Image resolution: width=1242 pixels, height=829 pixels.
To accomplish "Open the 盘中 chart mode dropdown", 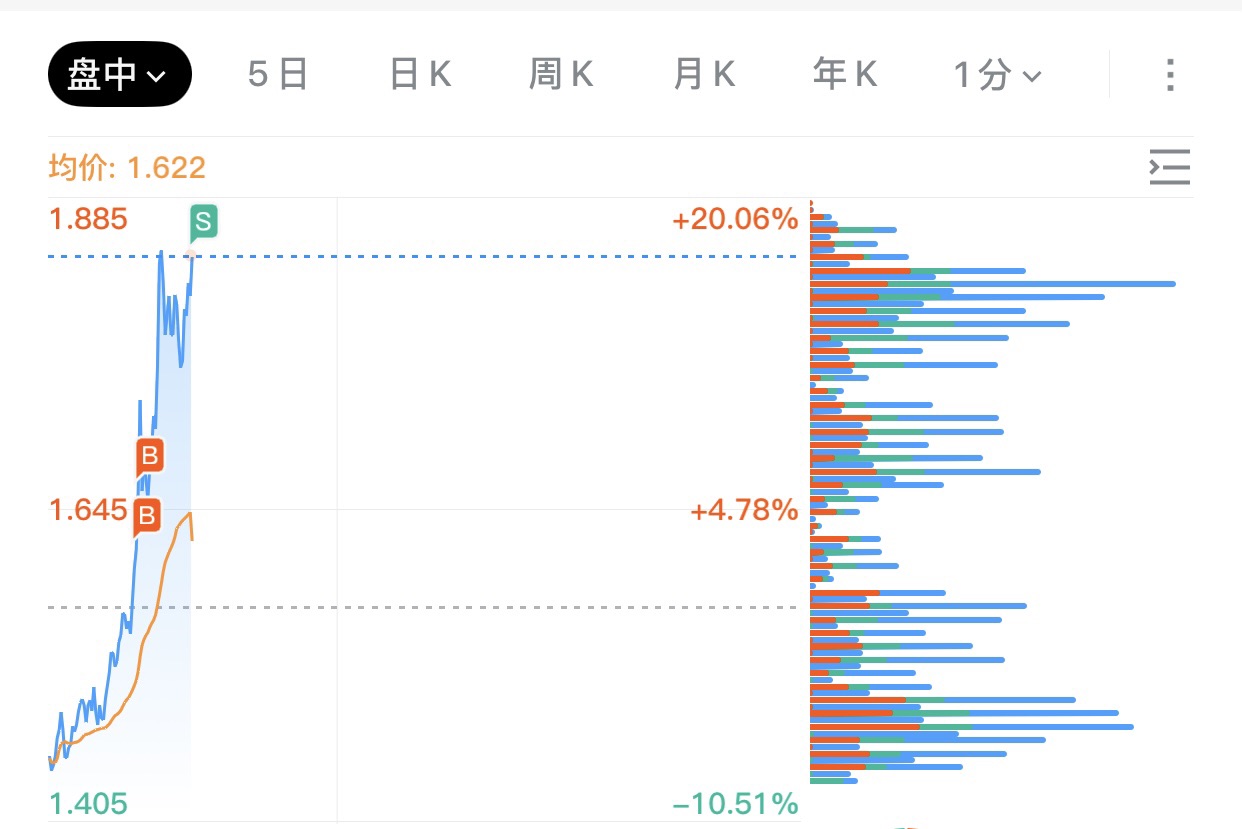I will pyautogui.click(x=119, y=74).
